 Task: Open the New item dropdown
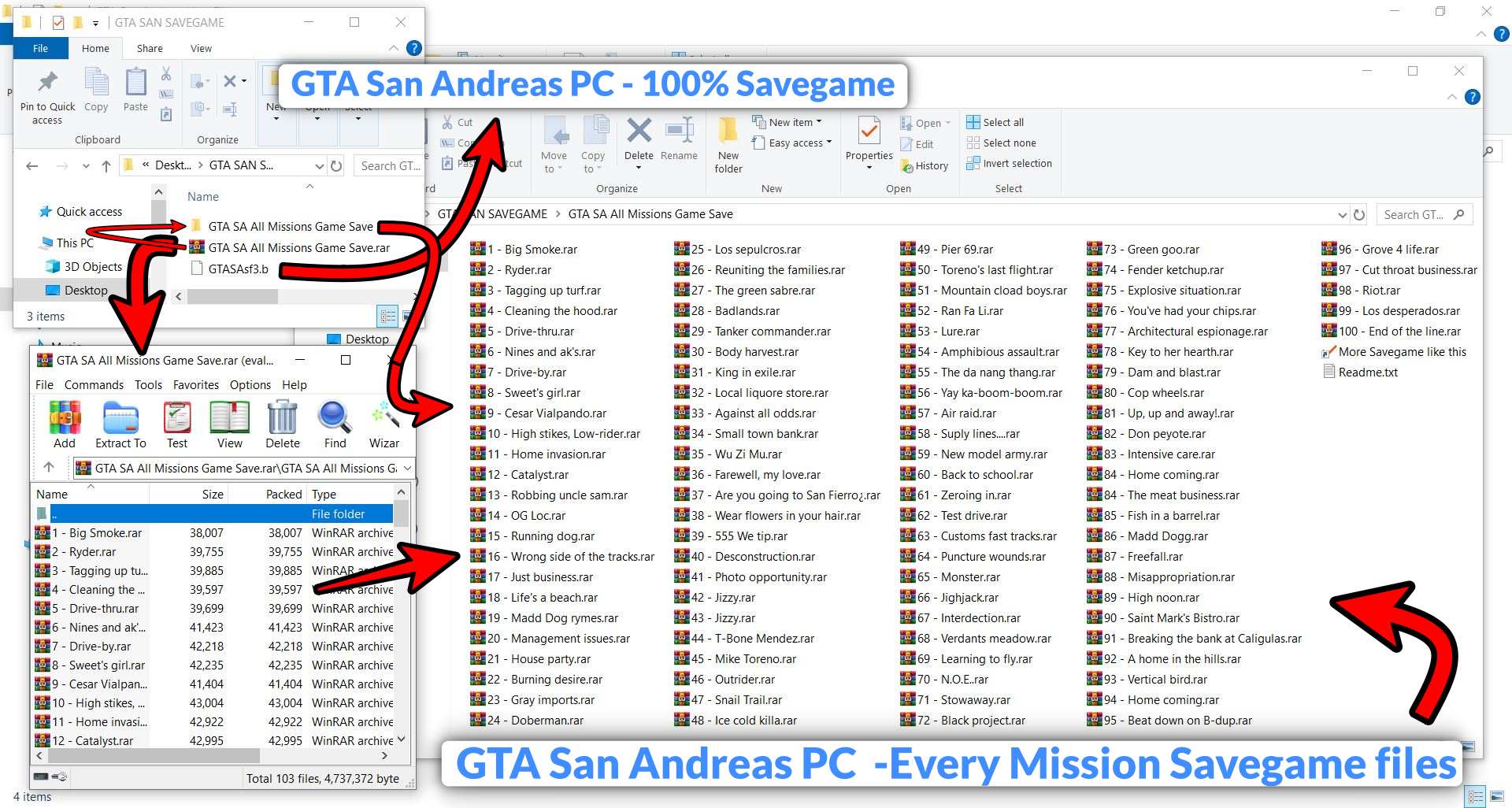(787, 122)
